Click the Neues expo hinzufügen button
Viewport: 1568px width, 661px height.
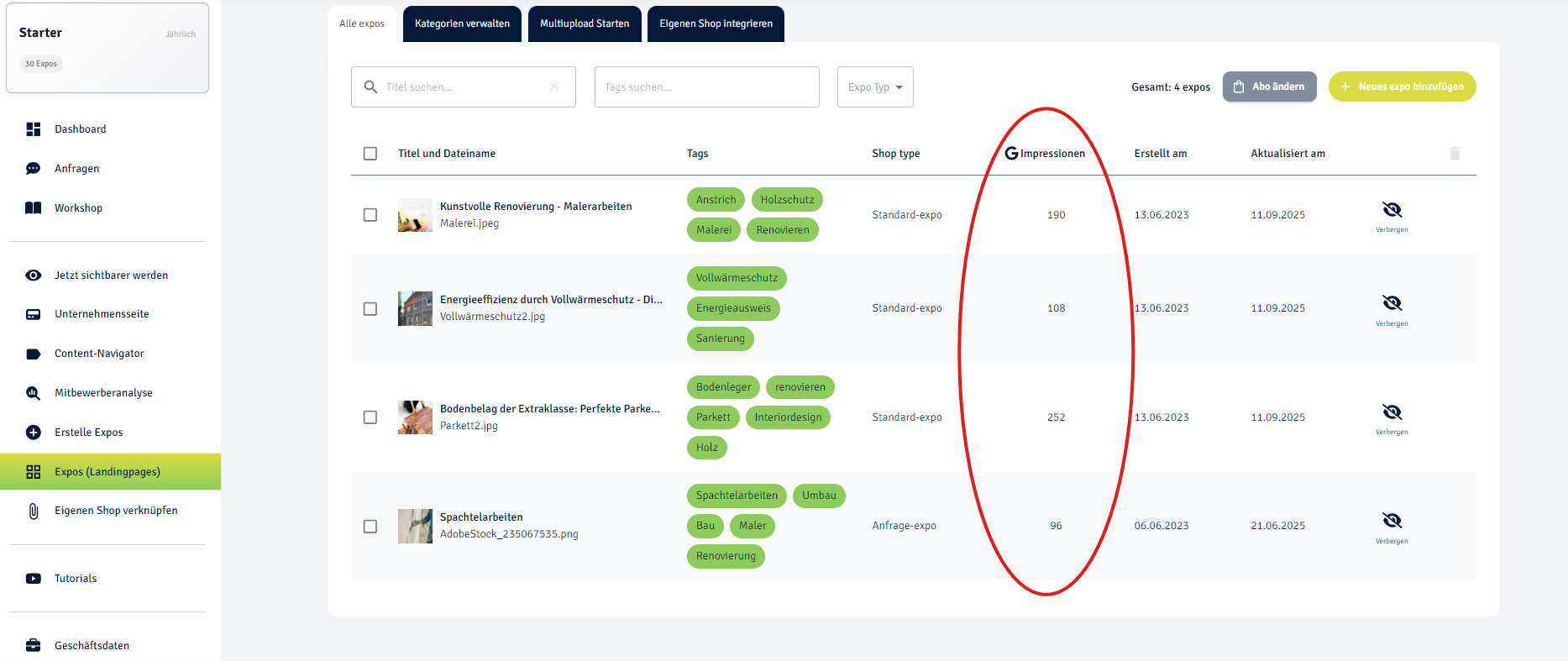pos(1403,87)
